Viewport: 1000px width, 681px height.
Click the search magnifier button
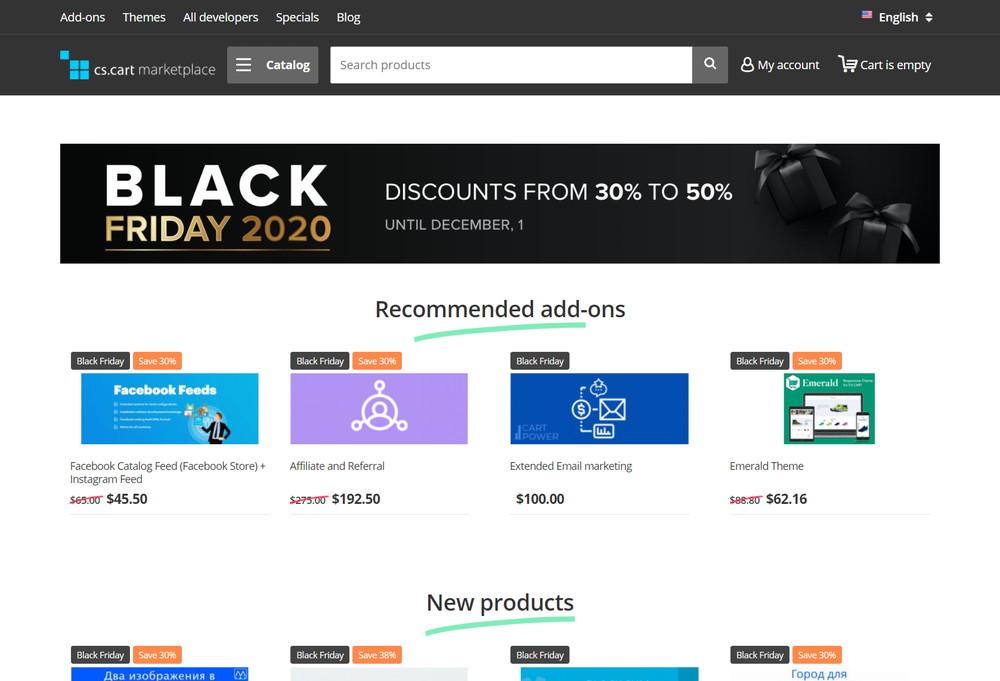pos(710,64)
